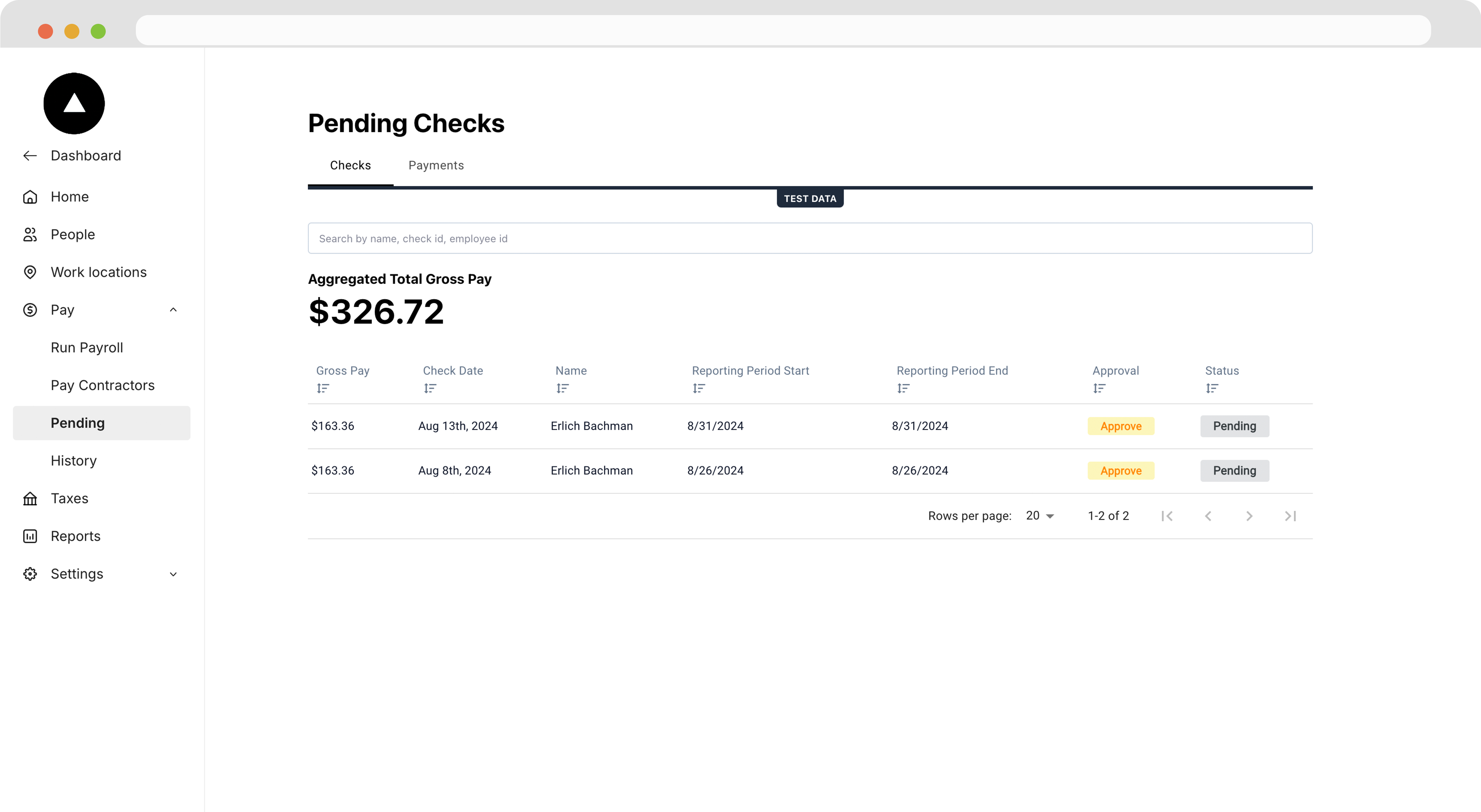Sort by Reporting Period Start icon
The width and height of the screenshot is (1481, 812).
pos(699,389)
